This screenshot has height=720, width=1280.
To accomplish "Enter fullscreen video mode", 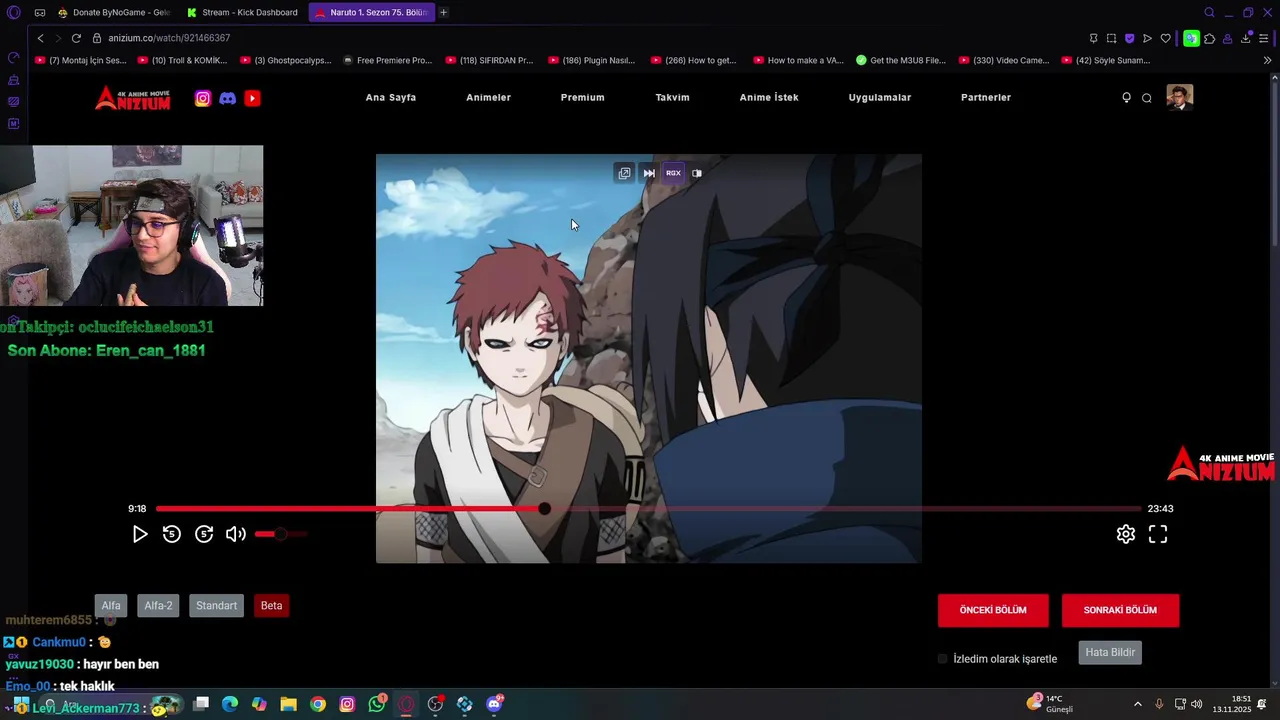I will pyautogui.click(x=1158, y=534).
